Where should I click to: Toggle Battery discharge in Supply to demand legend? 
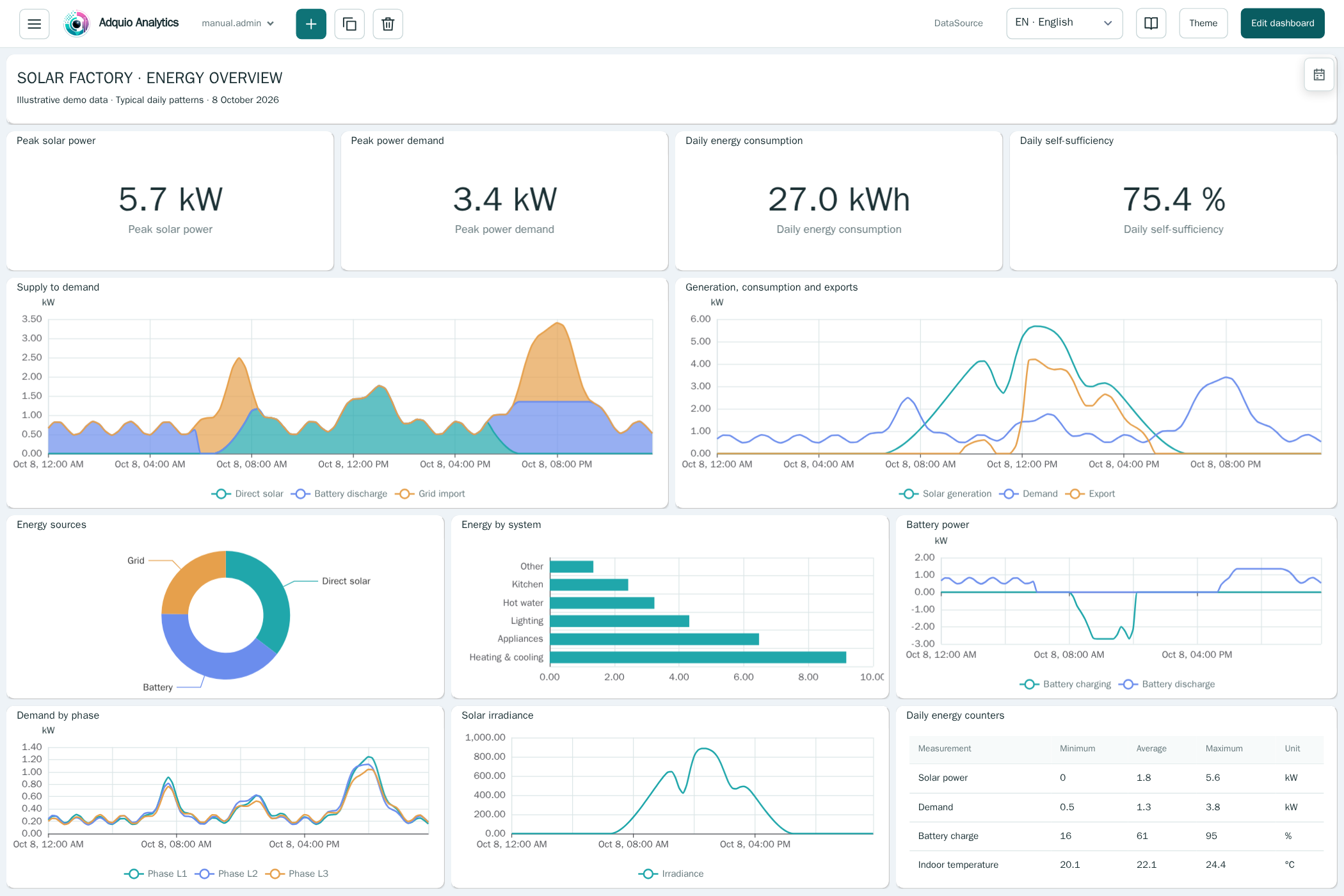(339, 493)
